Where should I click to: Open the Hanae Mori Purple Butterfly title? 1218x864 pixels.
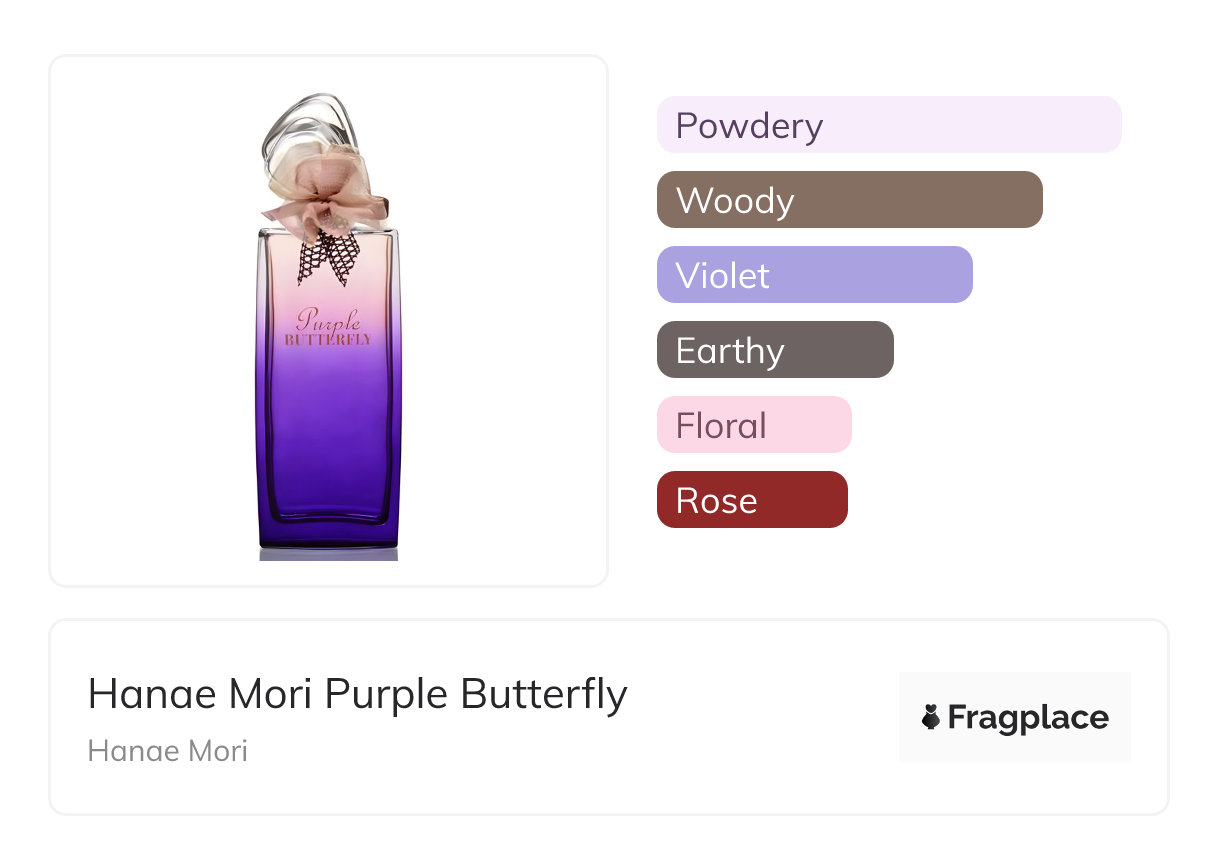pos(357,694)
